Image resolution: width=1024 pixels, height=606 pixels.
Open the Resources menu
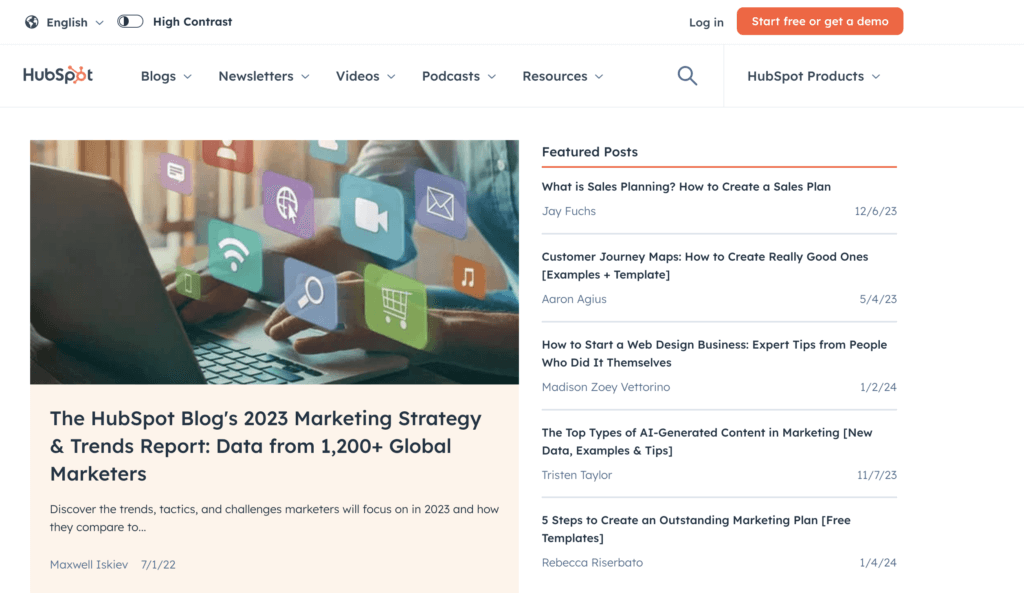[561, 75]
